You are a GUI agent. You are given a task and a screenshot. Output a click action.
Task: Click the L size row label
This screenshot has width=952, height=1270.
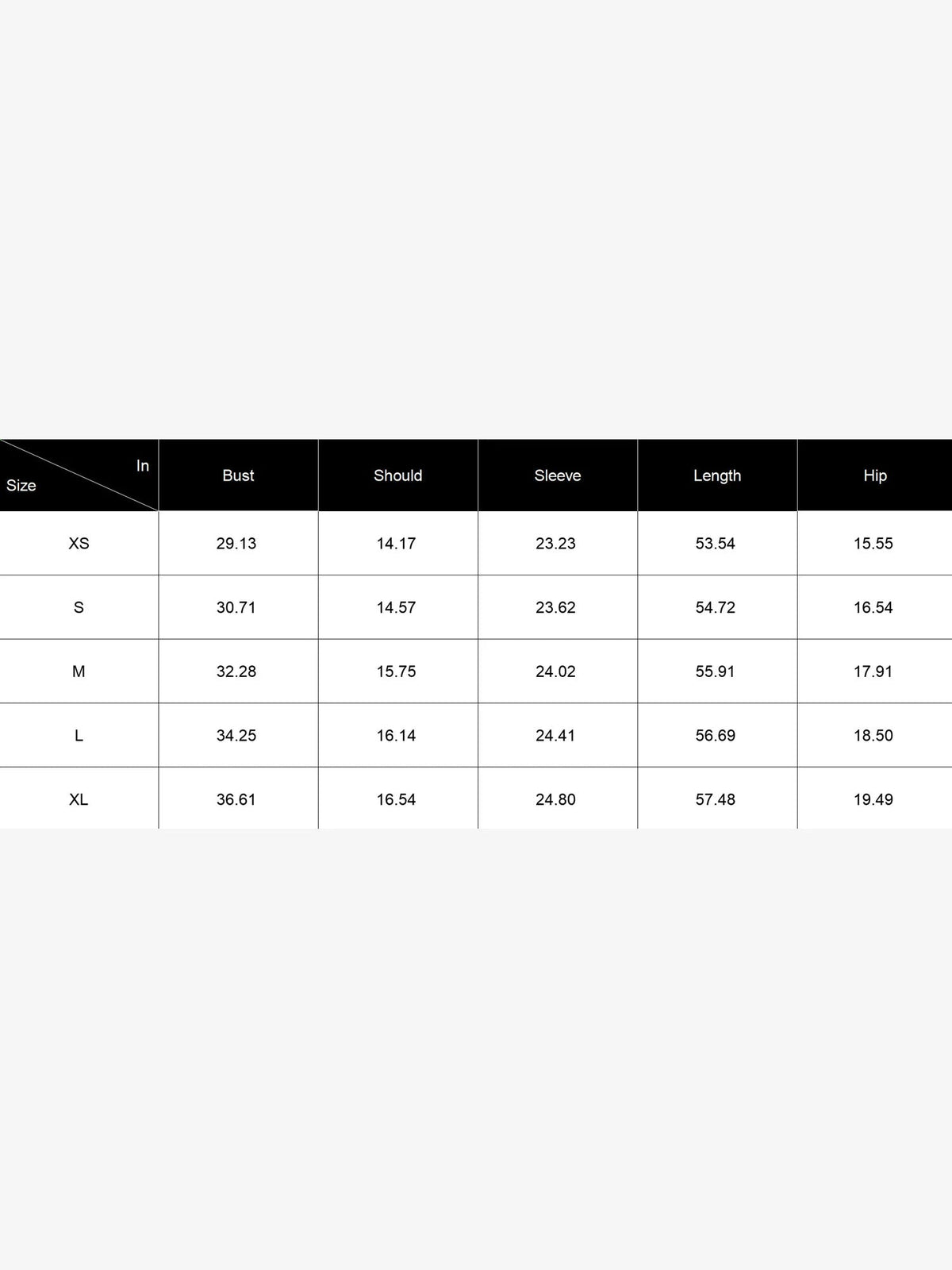tap(79, 736)
